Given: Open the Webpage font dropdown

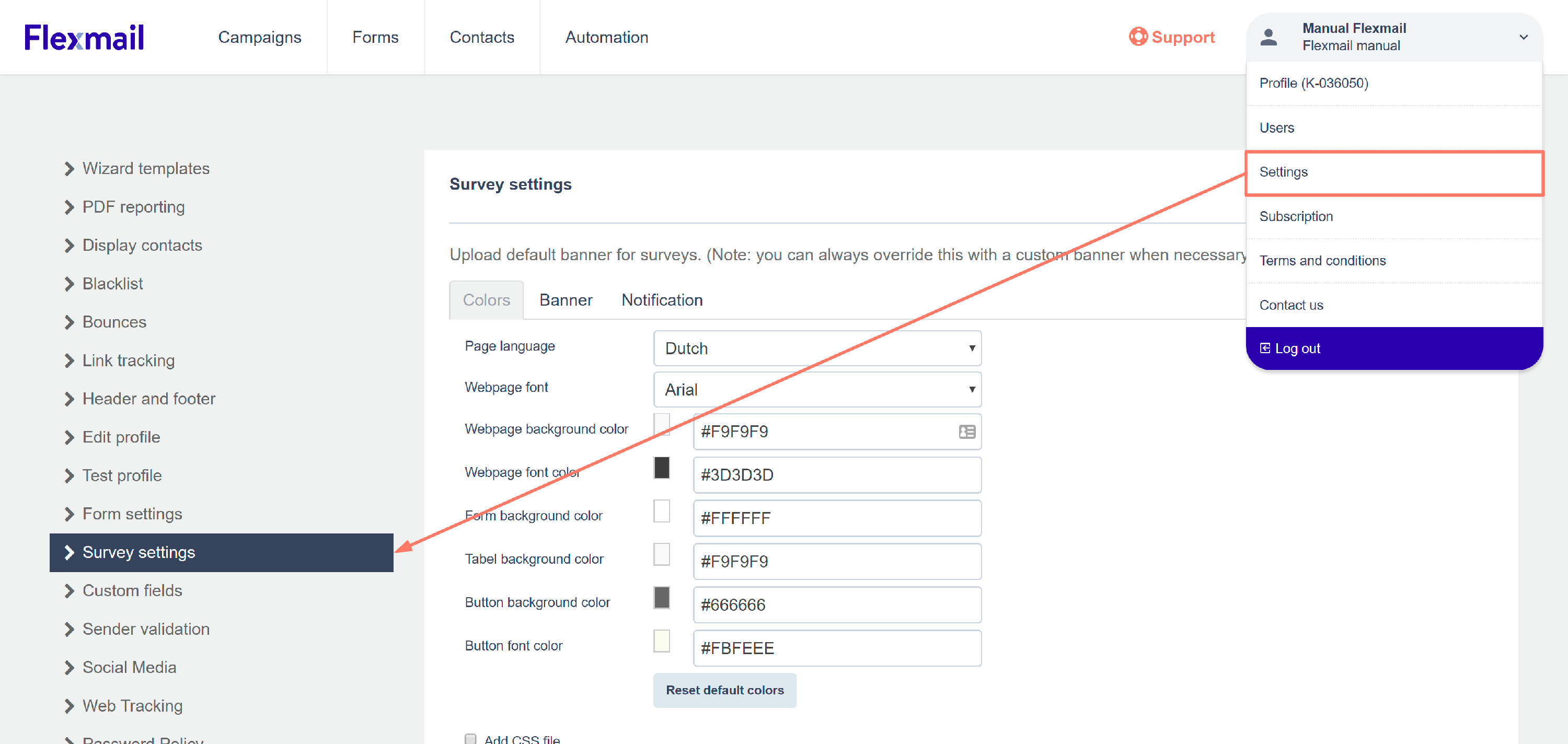Looking at the screenshot, I should pos(817,389).
